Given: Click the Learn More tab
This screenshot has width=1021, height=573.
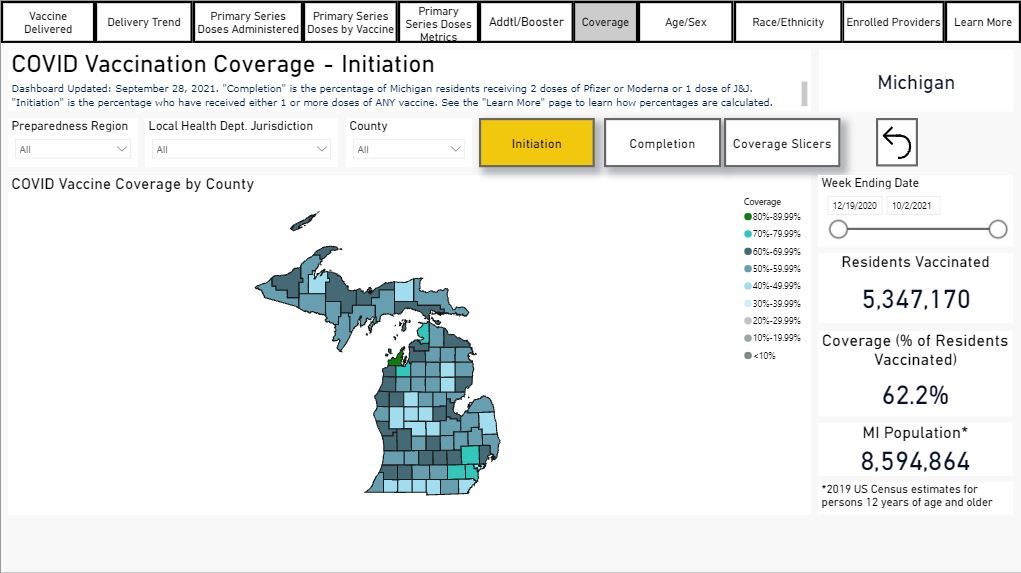Looking at the screenshot, I should [982, 22].
